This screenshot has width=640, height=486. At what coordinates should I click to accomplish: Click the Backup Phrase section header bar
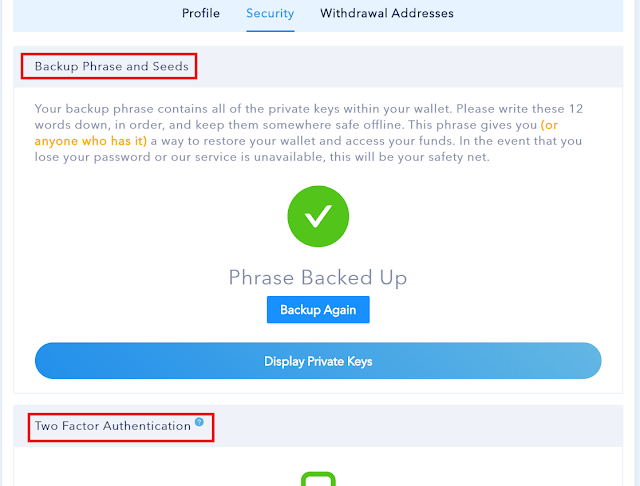coord(318,67)
